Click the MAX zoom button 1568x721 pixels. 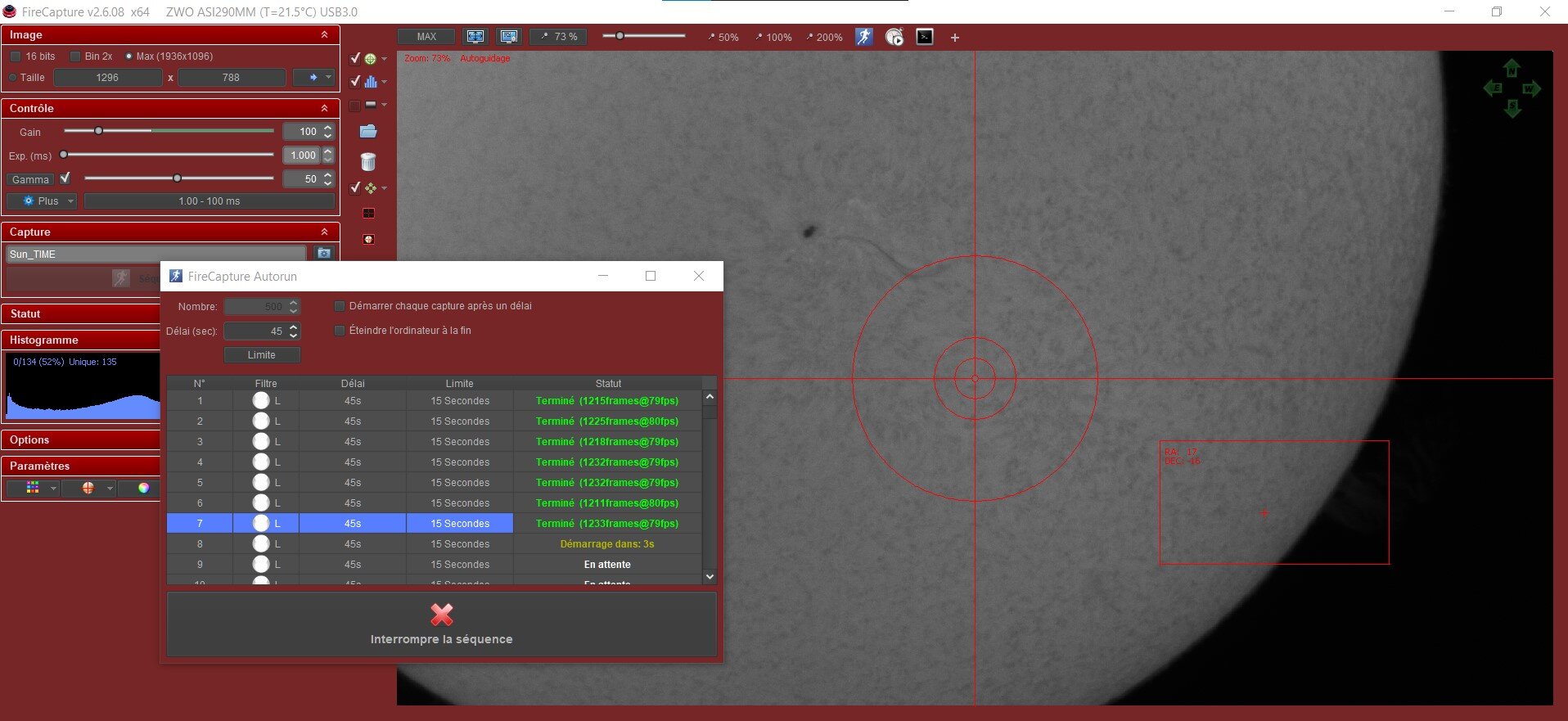(x=426, y=37)
